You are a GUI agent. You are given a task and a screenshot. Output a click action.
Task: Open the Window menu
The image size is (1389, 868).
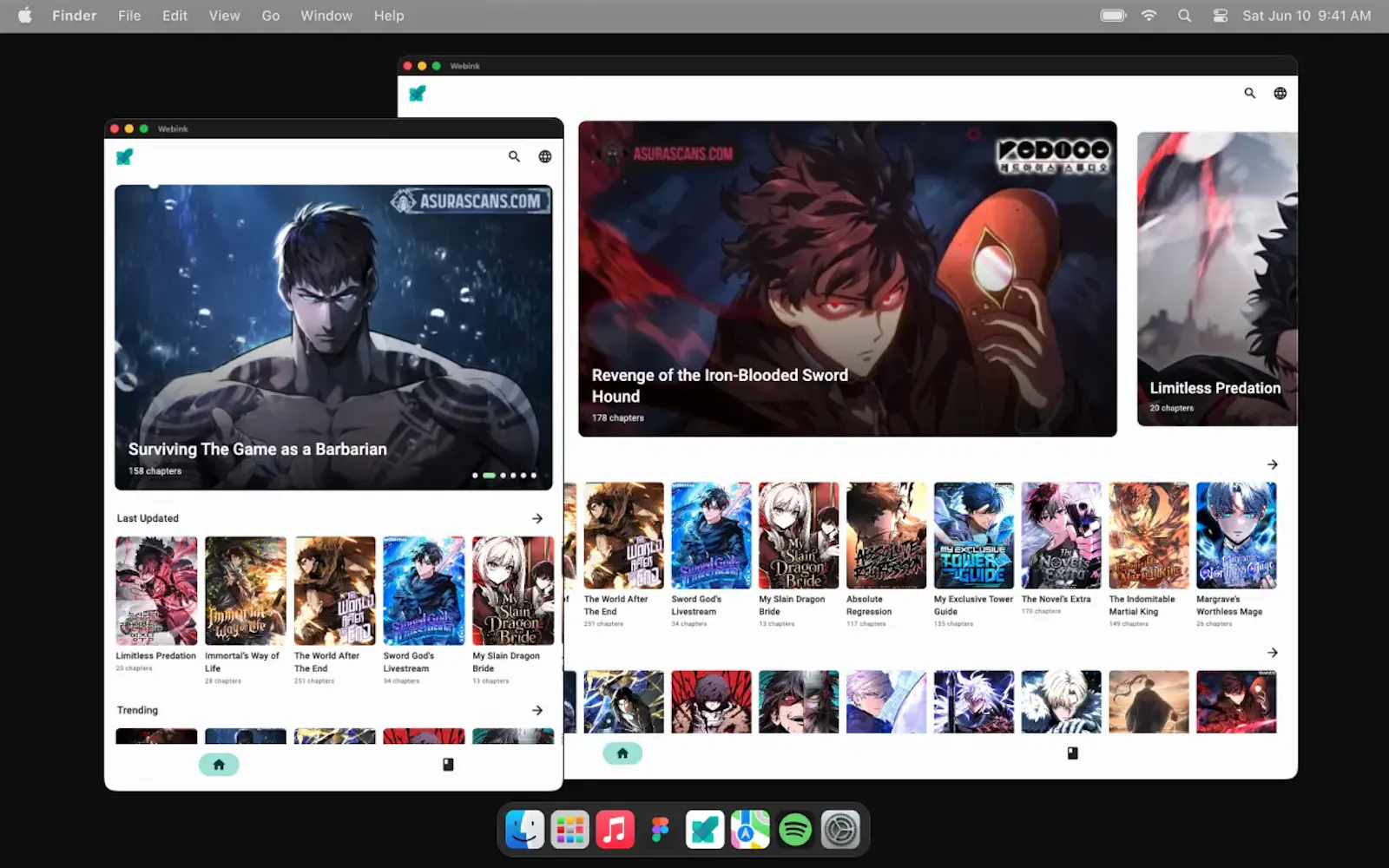(x=326, y=16)
